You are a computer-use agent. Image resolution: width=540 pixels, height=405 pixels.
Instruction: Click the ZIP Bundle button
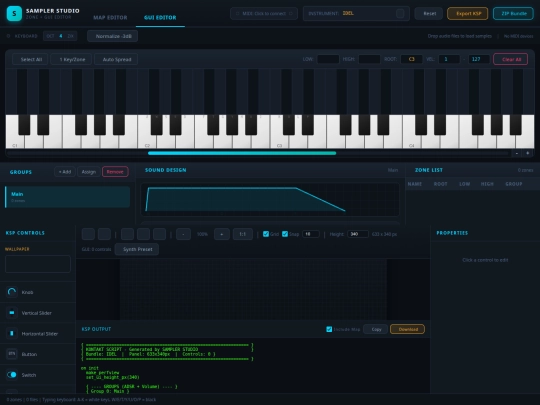point(513,13)
